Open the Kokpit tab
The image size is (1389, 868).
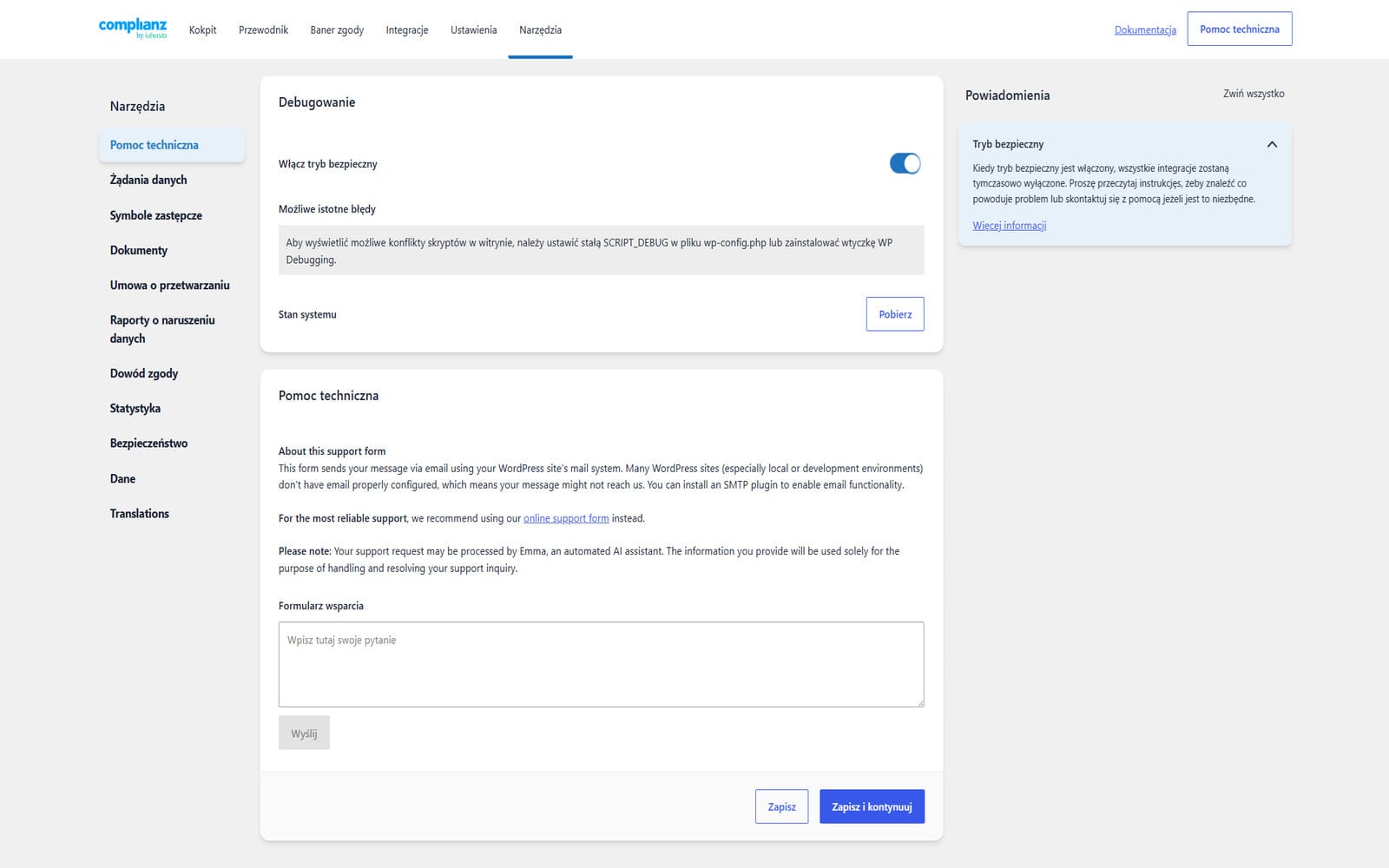(x=202, y=30)
